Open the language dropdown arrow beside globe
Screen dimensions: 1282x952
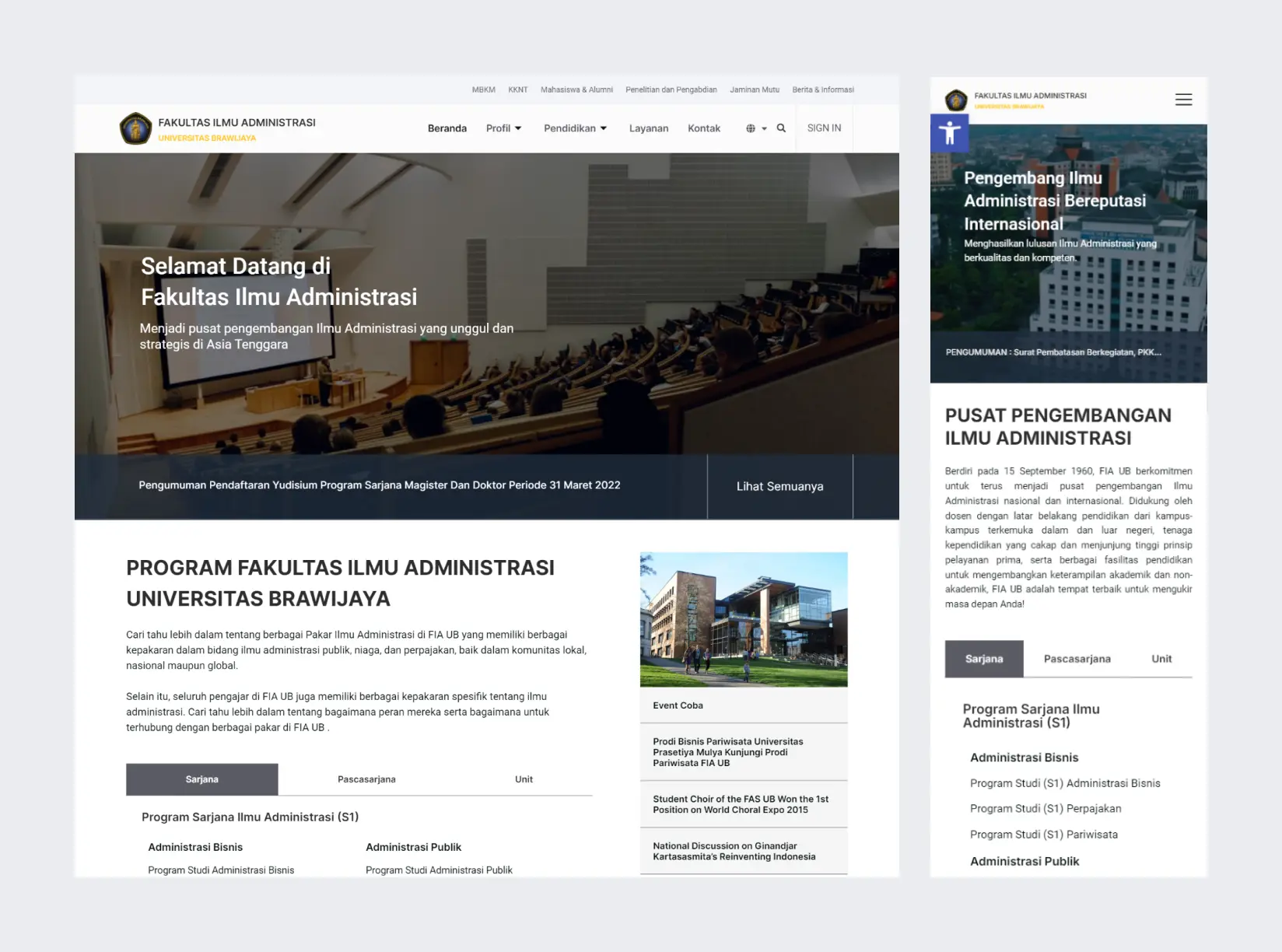point(765,129)
